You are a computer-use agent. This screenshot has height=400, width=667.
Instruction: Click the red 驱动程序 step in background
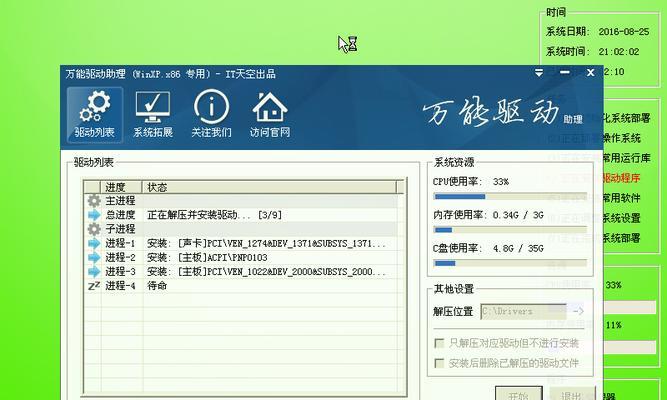[621, 178]
